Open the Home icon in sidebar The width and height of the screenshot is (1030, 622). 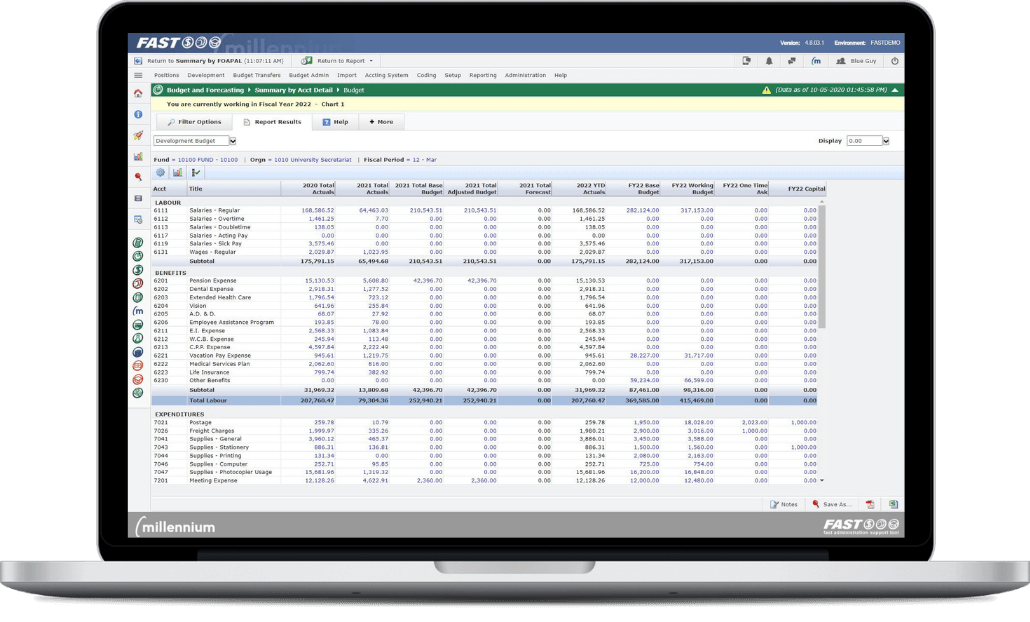[138, 94]
